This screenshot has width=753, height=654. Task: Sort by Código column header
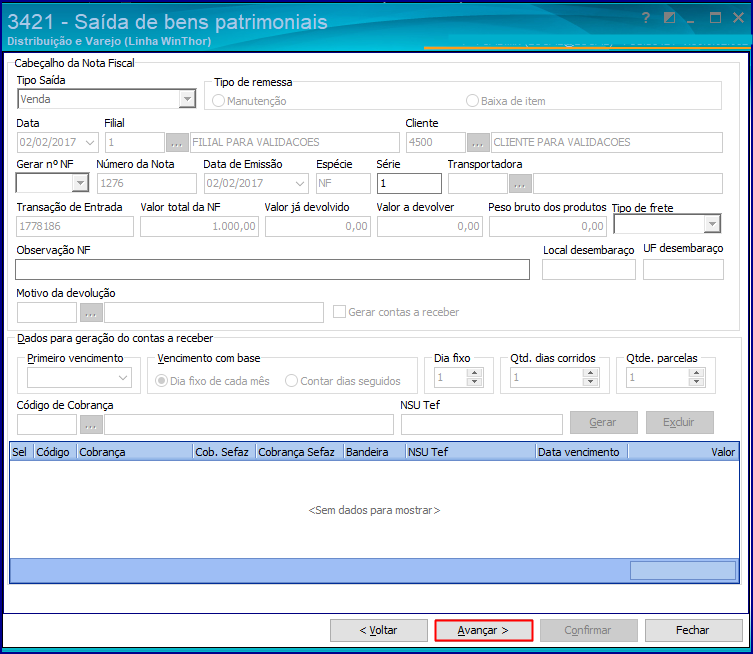pos(54,452)
